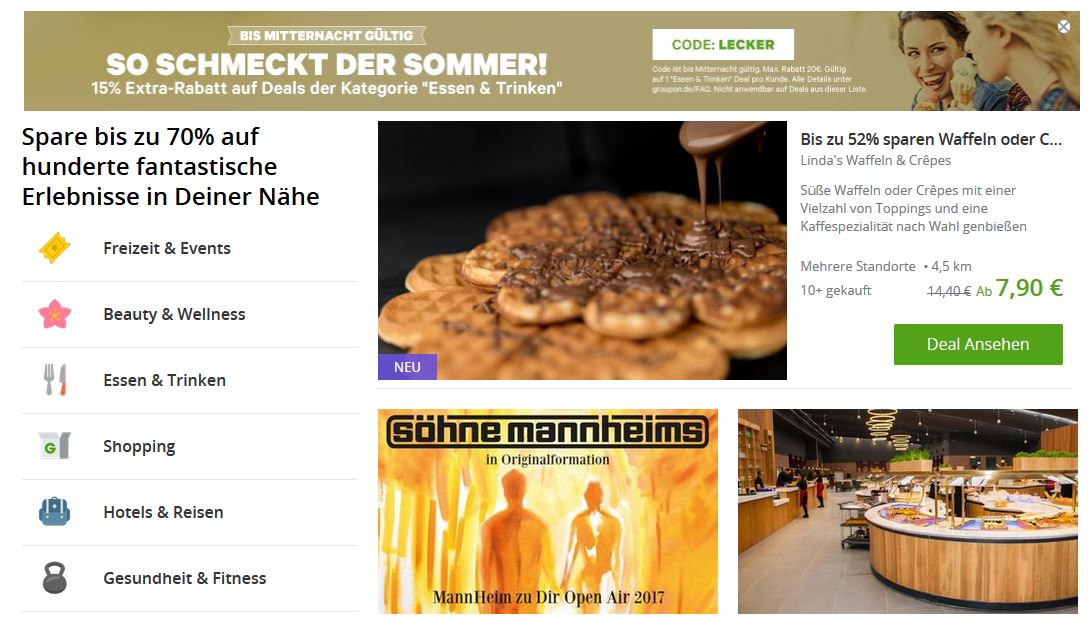The width and height of the screenshot is (1088, 625).
Task: Click the Deal Ansehen button
Action: [978, 344]
